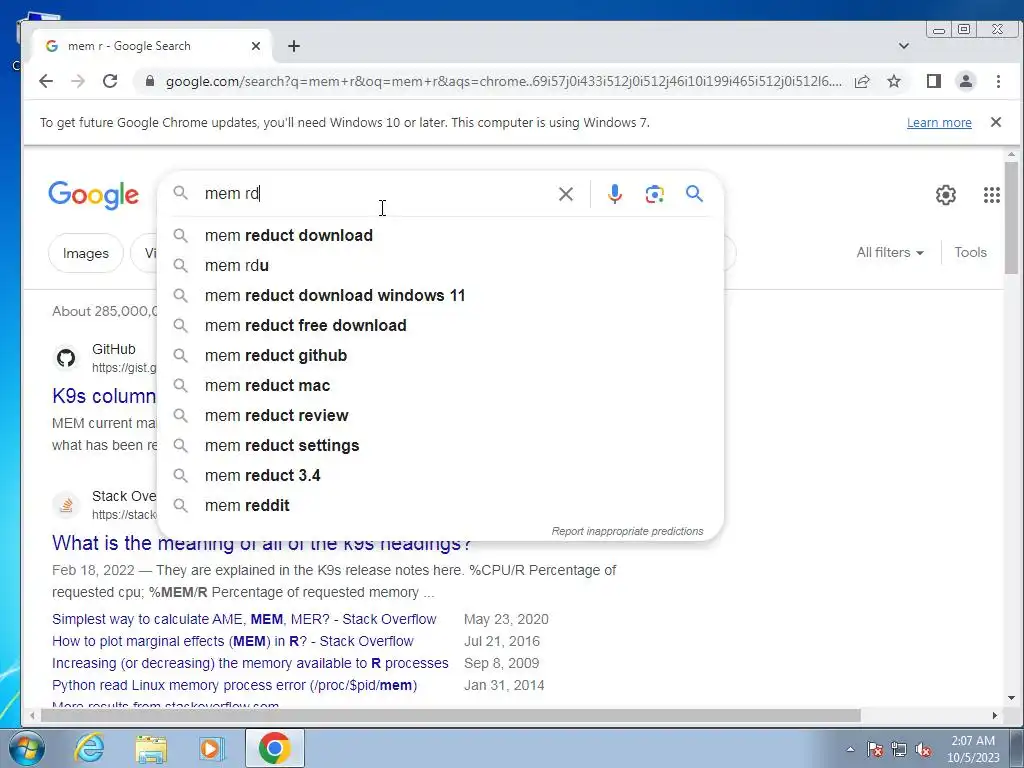1024x768 pixels.
Task: Choose the 'mem reddit' suggestion
Action: pyautogui.click(x=441, y=505)
